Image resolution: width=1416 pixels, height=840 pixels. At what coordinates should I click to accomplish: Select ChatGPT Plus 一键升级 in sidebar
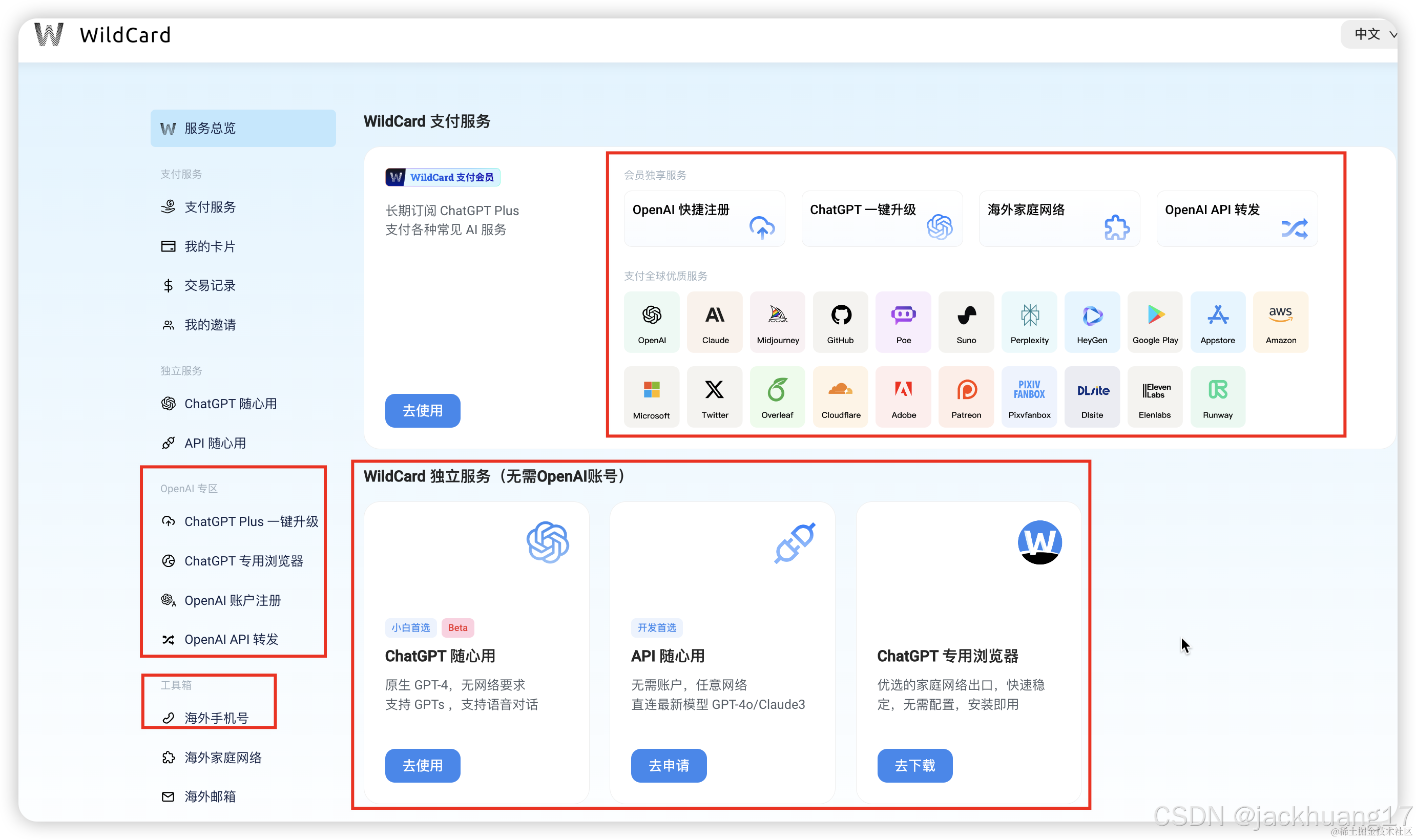[251, 521]
